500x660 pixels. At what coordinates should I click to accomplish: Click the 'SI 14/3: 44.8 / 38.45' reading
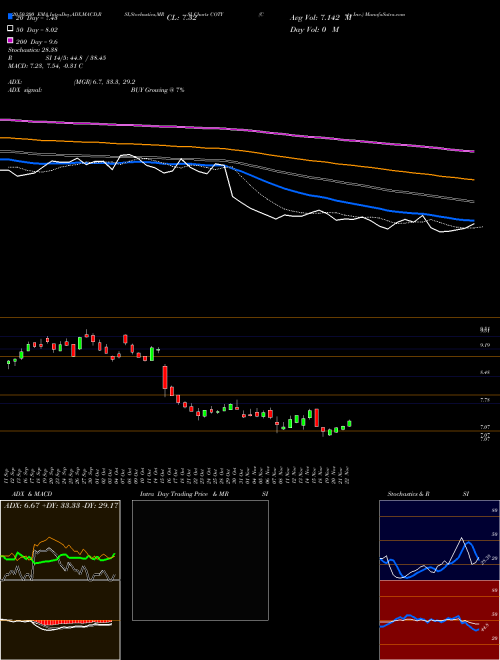coord(76,58)
